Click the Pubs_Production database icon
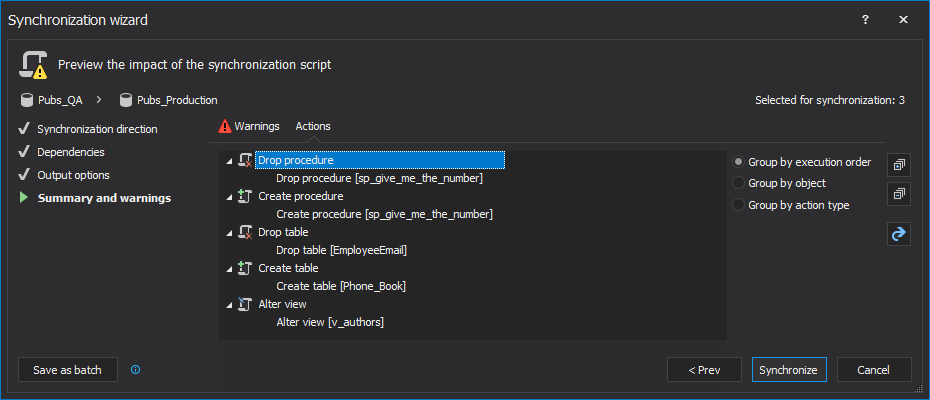Screen dimensions: 930x400 [x=126, y=100]
